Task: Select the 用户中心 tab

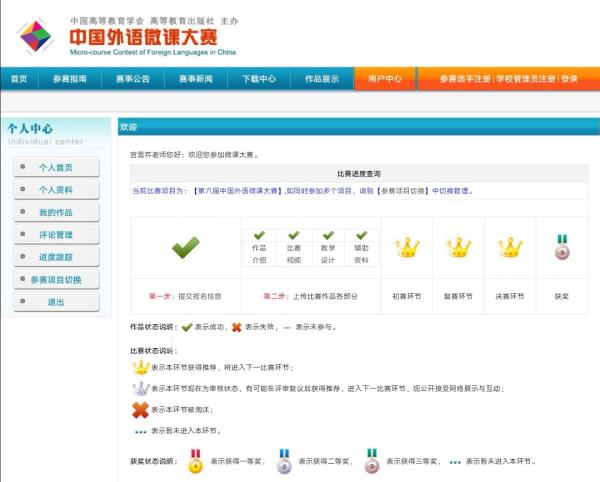Action: (385, 79)
